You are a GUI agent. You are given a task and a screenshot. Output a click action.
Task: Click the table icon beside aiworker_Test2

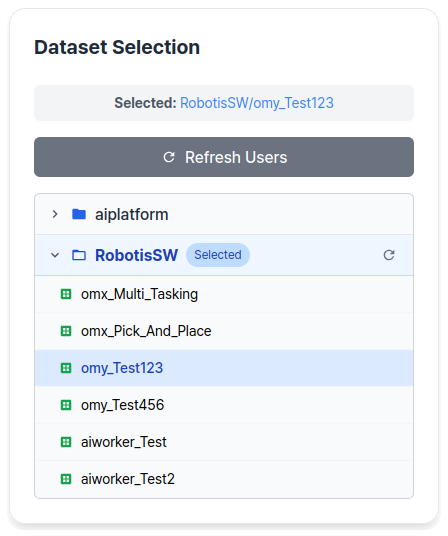click(x=66, y=479)
